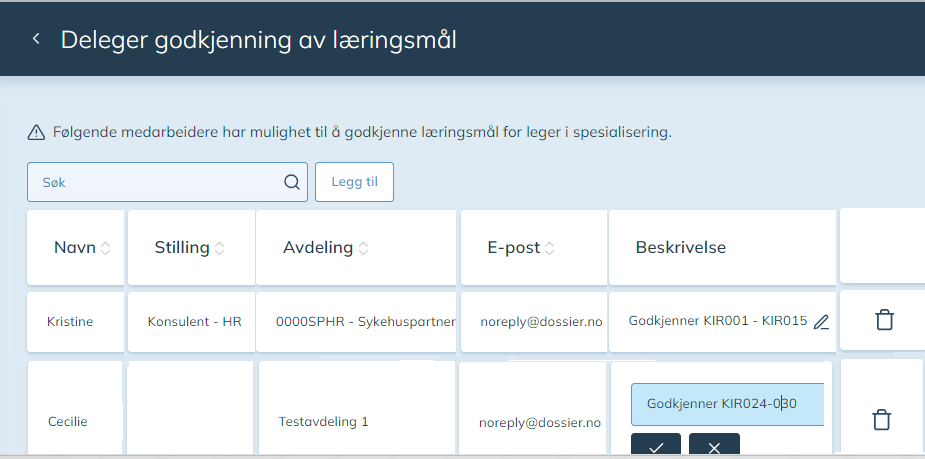The height and width of the screenshot is (459, 925).
Task: Confirm the description edit with the checkmark
Action: point(655,446)
